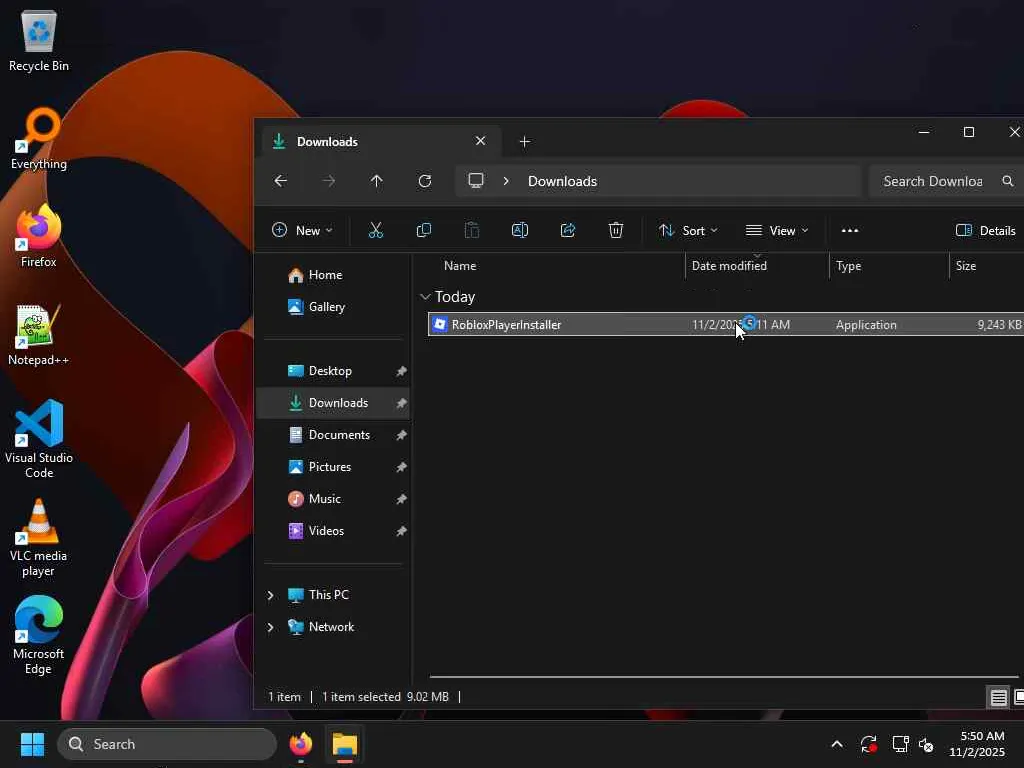Click the search magnifier icon in Explorer
1024x768 pixels.
click(x=1008, y=181)
